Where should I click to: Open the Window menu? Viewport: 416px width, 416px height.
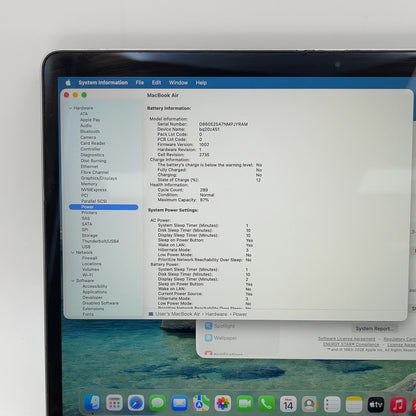[x=178, y=83]
